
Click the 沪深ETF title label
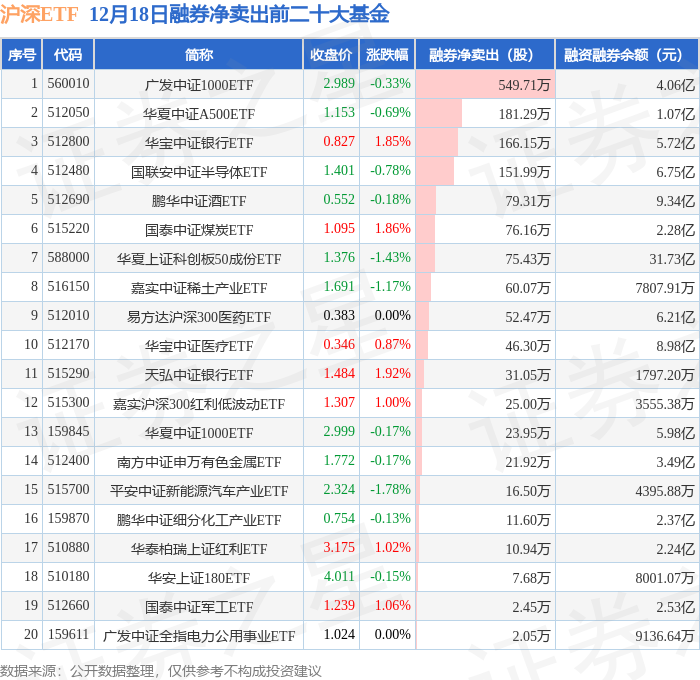39,14
